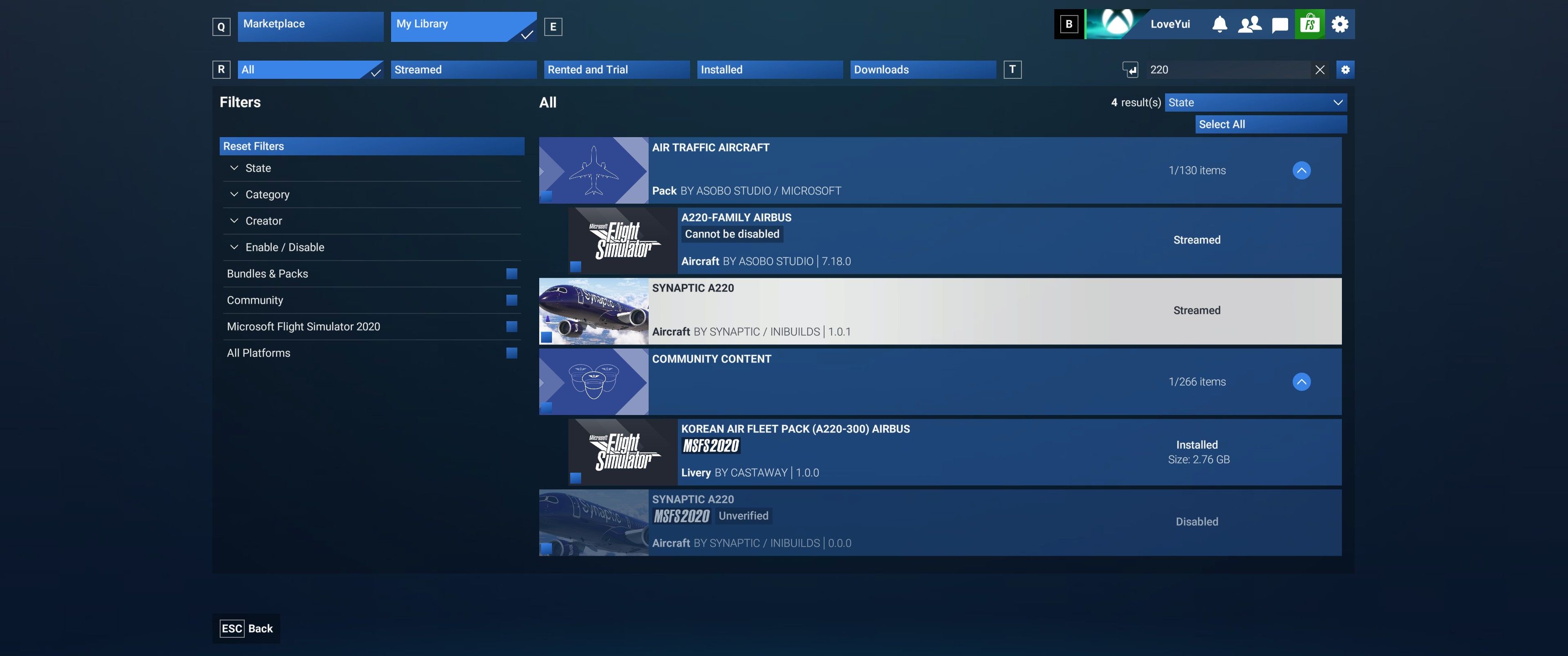Toggle the Bundles & Packs filter checkbox
This screenshot has width=1568, height=656.
[512, 274]
